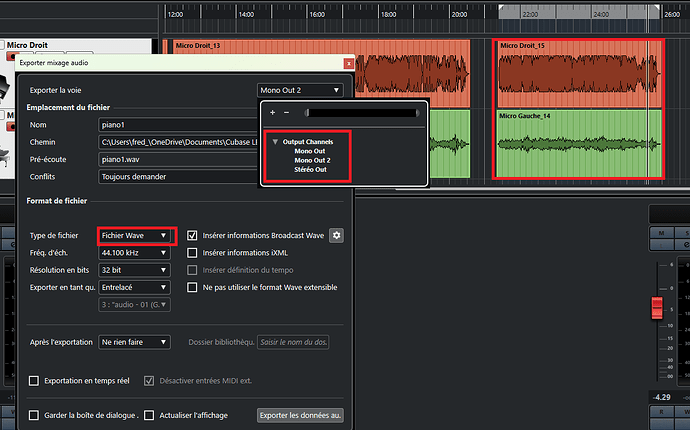This screenshot has width=690, height=430.
Task: Select Mono Out 2 in Output Channels list
Action: coord(312,160)
